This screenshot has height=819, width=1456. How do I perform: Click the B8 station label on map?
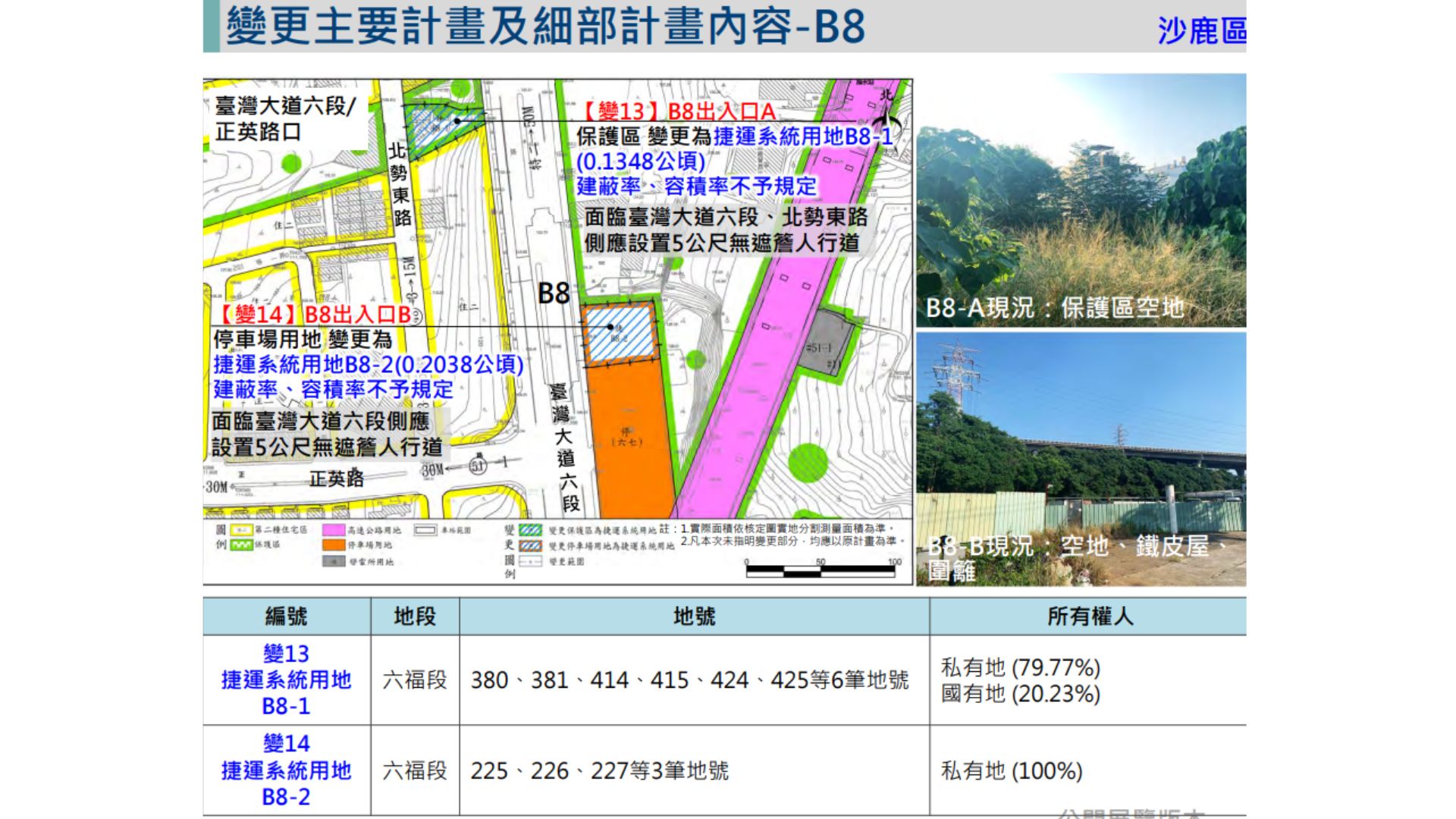(x=554, y=293)
